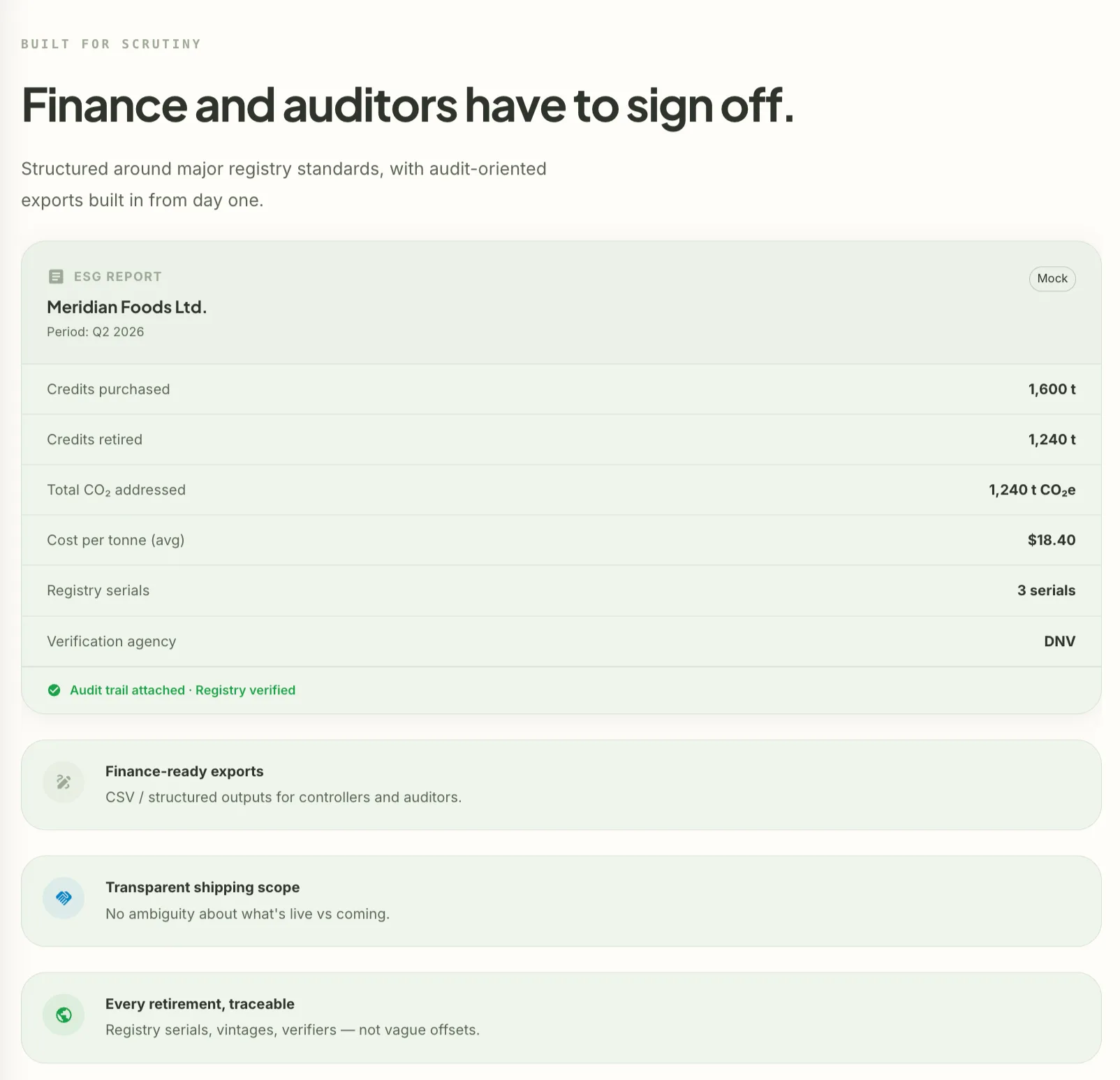1120x1080 pixels.
Task: Click the 1,240 t CO₂e value
Action: [x=1032, y=490]
